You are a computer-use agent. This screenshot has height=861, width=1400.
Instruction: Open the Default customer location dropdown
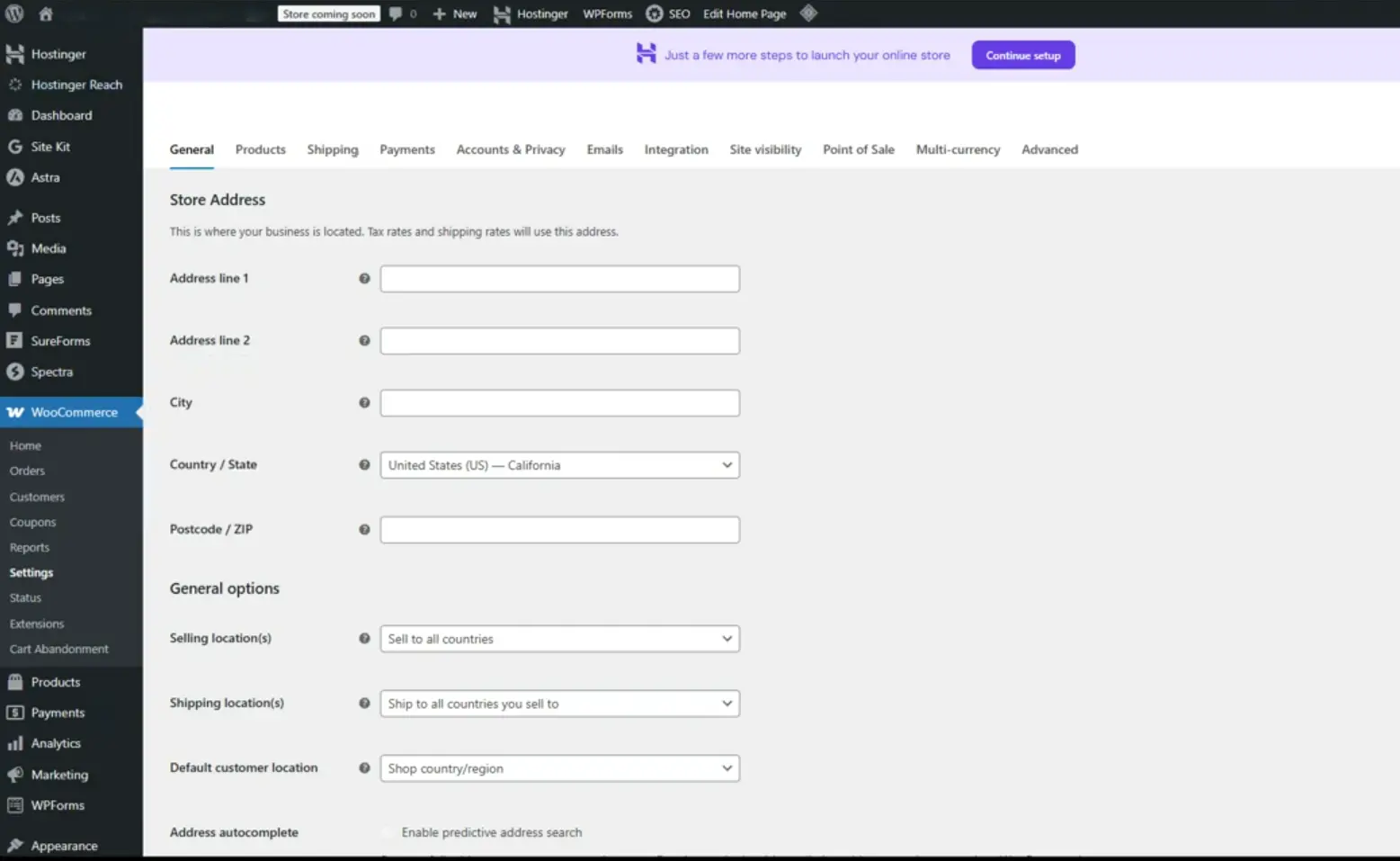559,768
